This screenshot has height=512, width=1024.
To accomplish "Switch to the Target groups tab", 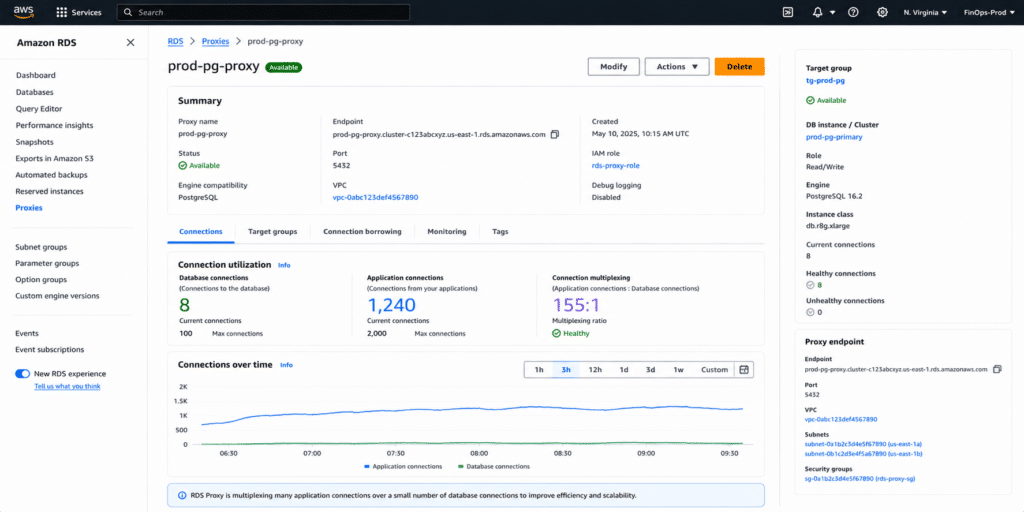I will [x=272, y=232].
